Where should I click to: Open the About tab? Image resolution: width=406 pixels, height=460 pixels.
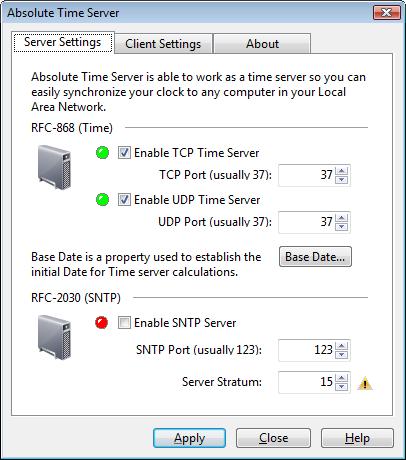tap(262, 44)
